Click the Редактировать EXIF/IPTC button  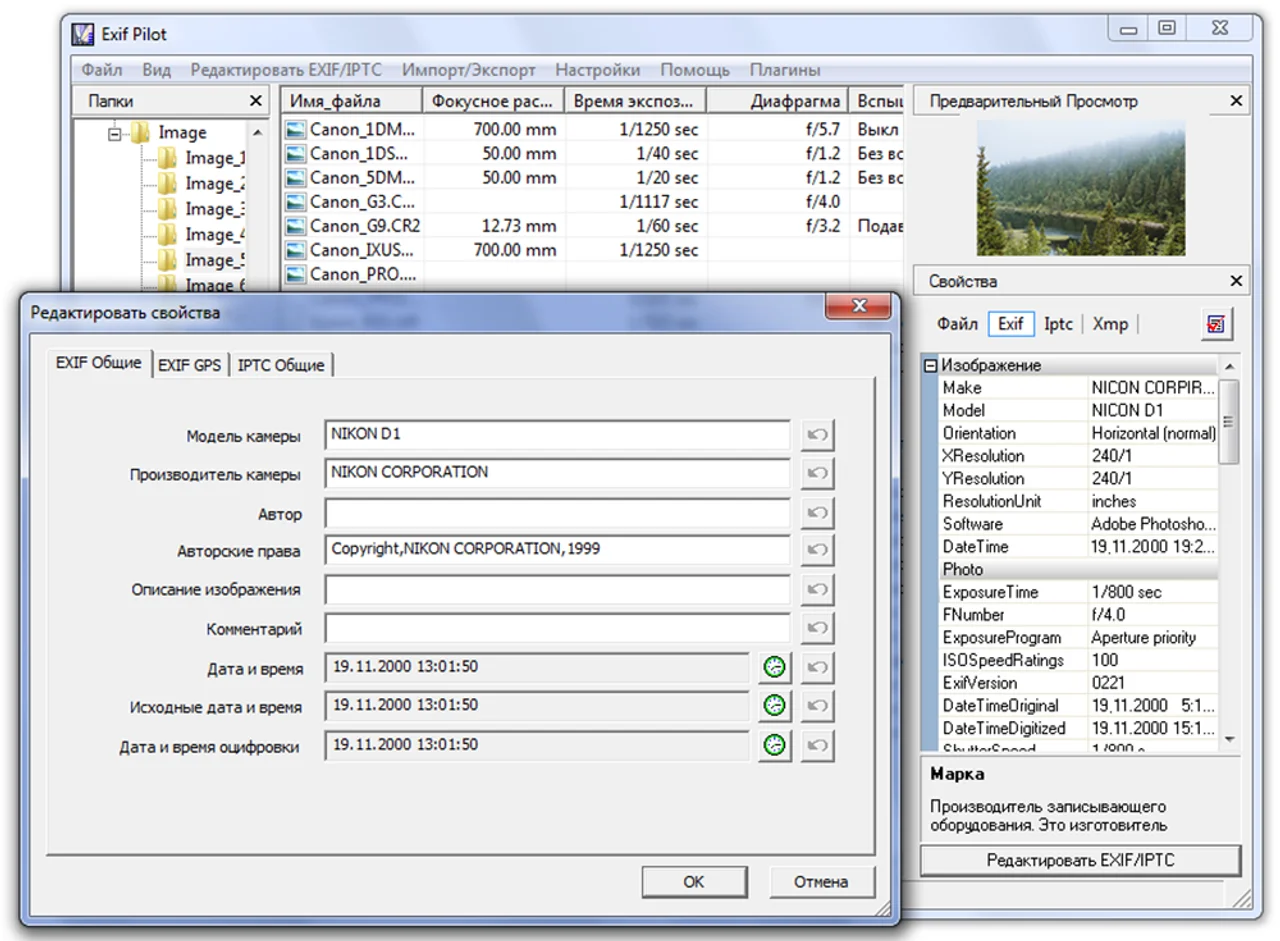pyautogui.click(x=1081, y=860)
